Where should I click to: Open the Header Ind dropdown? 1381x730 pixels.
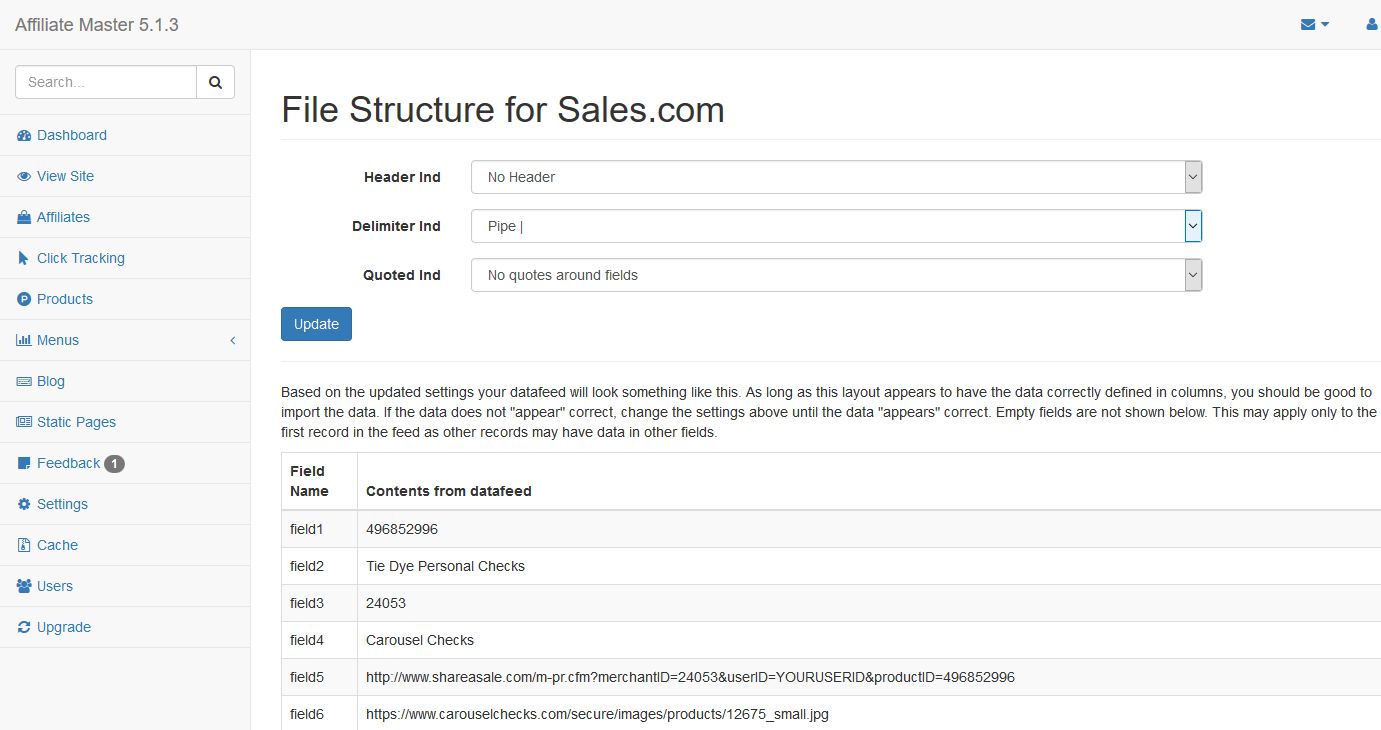pos(836,177)
